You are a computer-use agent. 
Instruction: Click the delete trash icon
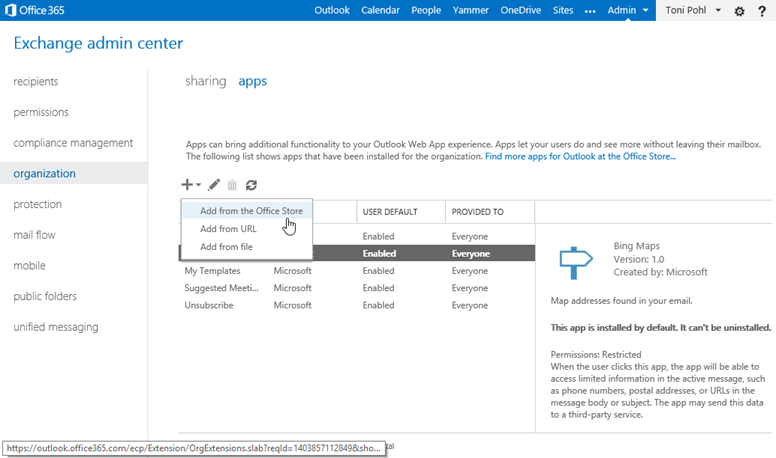(232, 185)
